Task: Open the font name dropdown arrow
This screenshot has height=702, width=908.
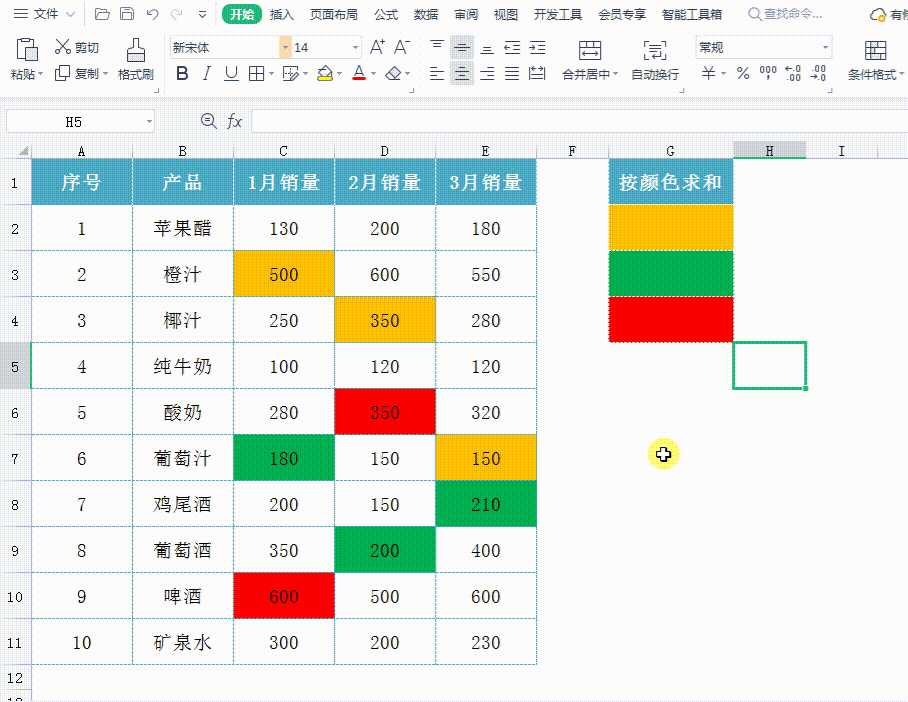Action: 285,47
